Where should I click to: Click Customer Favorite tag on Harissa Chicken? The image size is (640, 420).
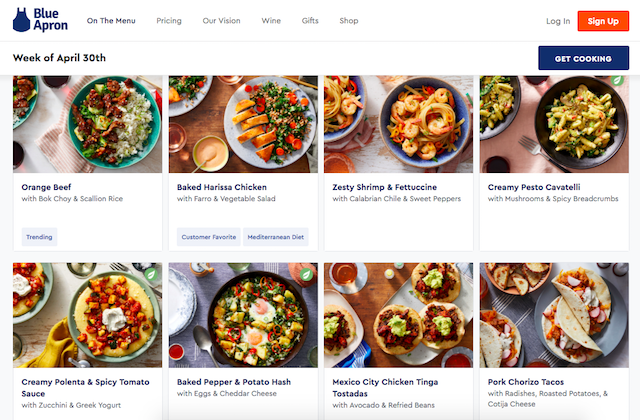208,238
